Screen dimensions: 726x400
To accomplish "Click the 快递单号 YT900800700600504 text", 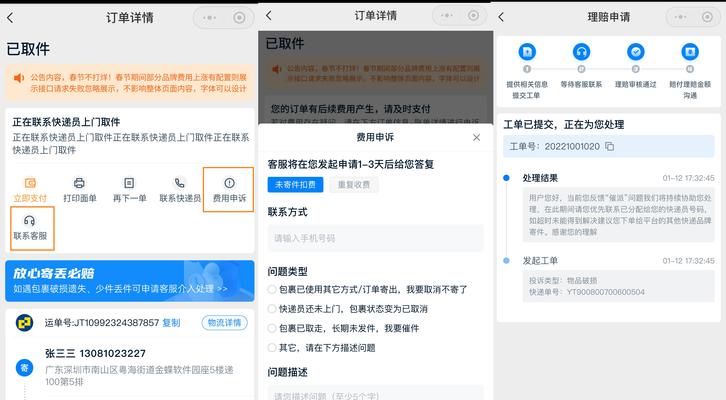I will click(x=587, y=292).
